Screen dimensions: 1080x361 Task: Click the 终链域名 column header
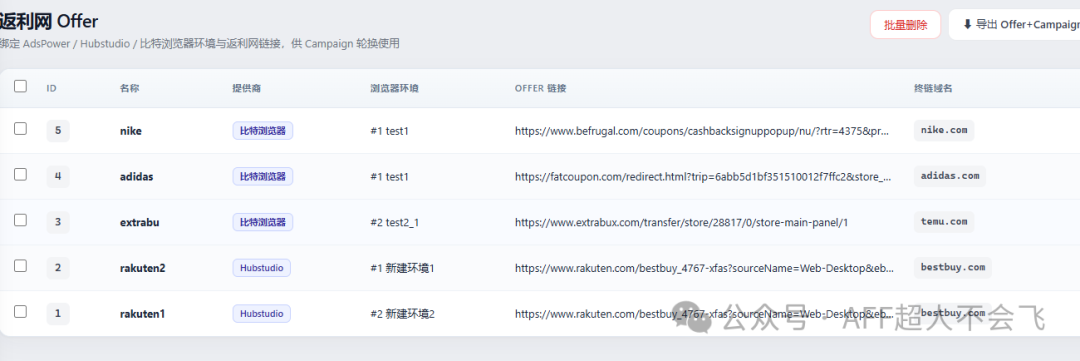933,88
